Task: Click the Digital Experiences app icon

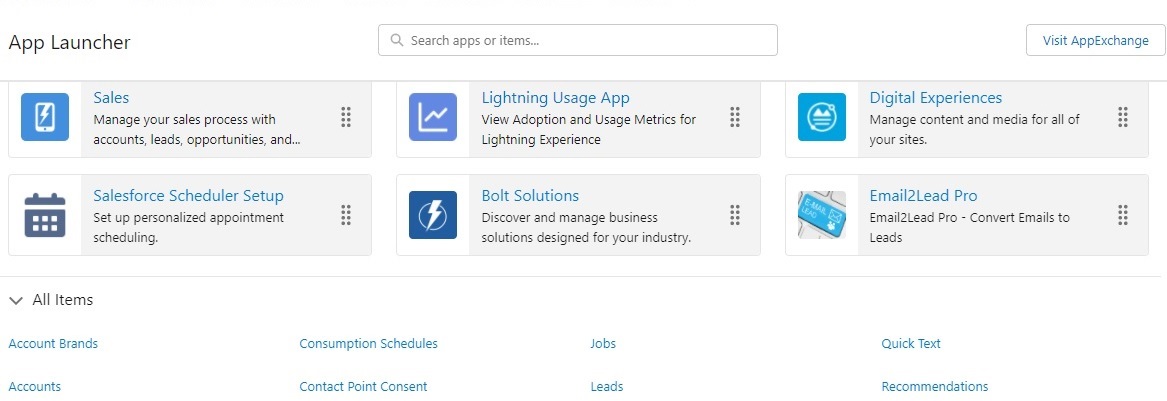Action: [x=822, y=117]
